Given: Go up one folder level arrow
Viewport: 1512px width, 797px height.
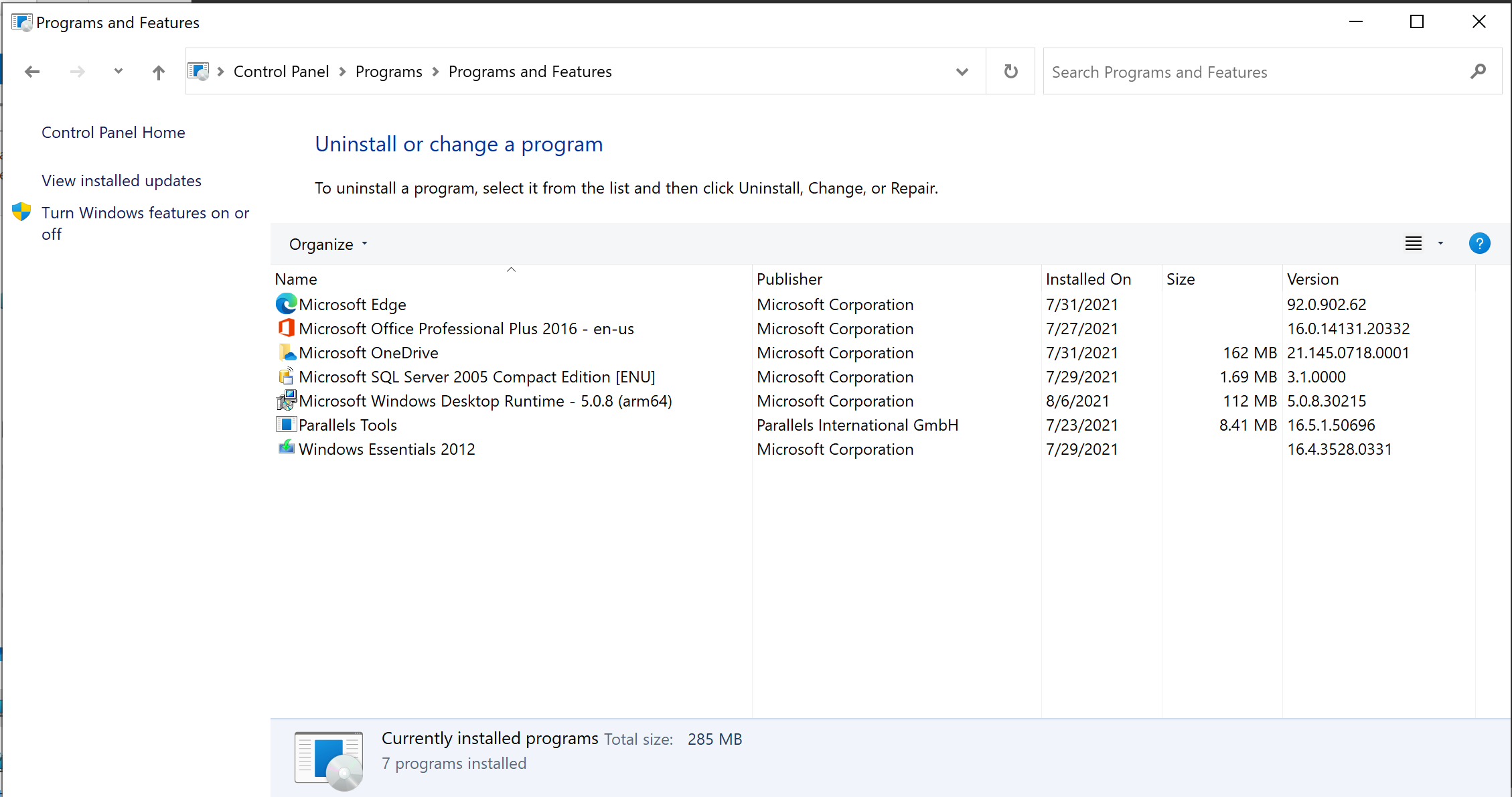Looking at the screenshot, I should pyautogui.click(x=158, y=72).
